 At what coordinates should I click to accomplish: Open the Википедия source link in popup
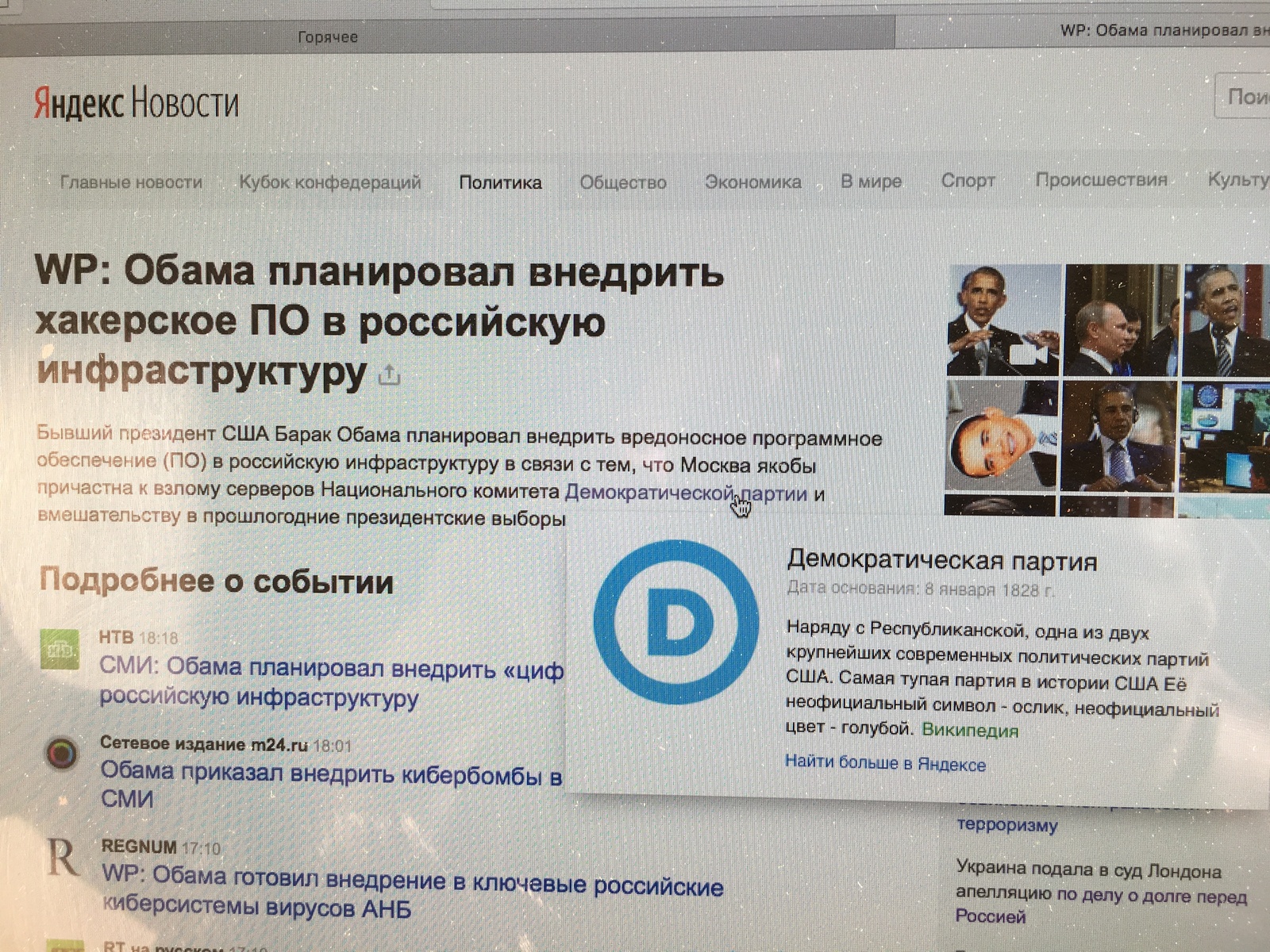tap(969, 730)
